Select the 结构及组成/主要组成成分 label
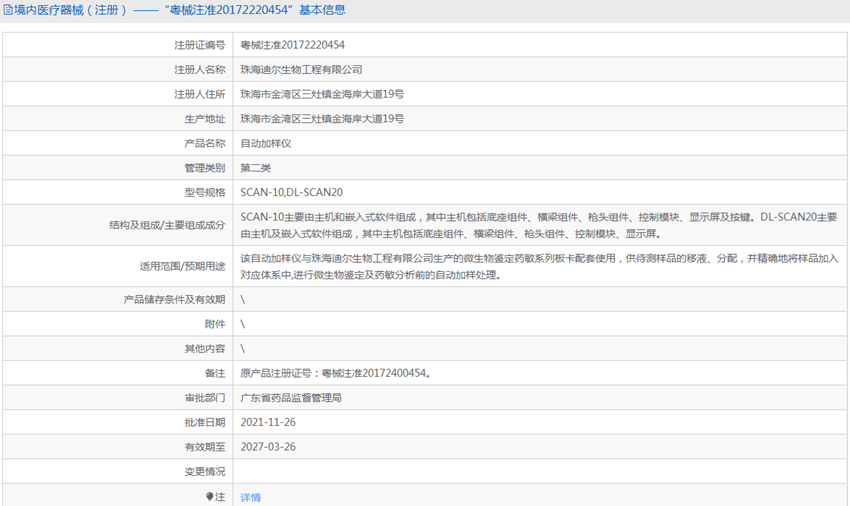This screenshot has height=506, width=850. pyautogui.click(x=167, y=225)
